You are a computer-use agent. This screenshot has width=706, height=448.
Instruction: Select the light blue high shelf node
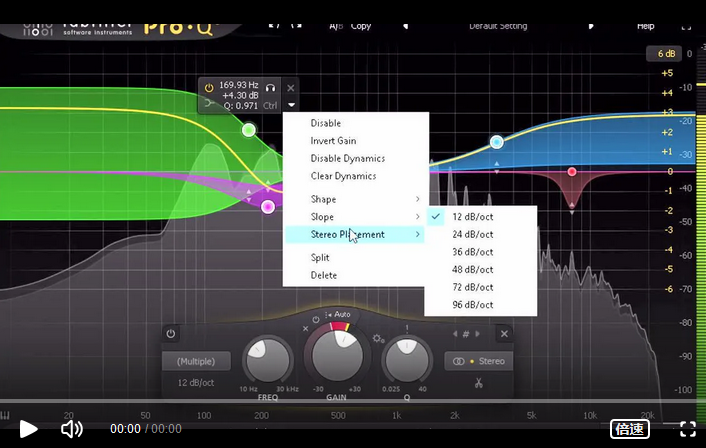point(497,142)
